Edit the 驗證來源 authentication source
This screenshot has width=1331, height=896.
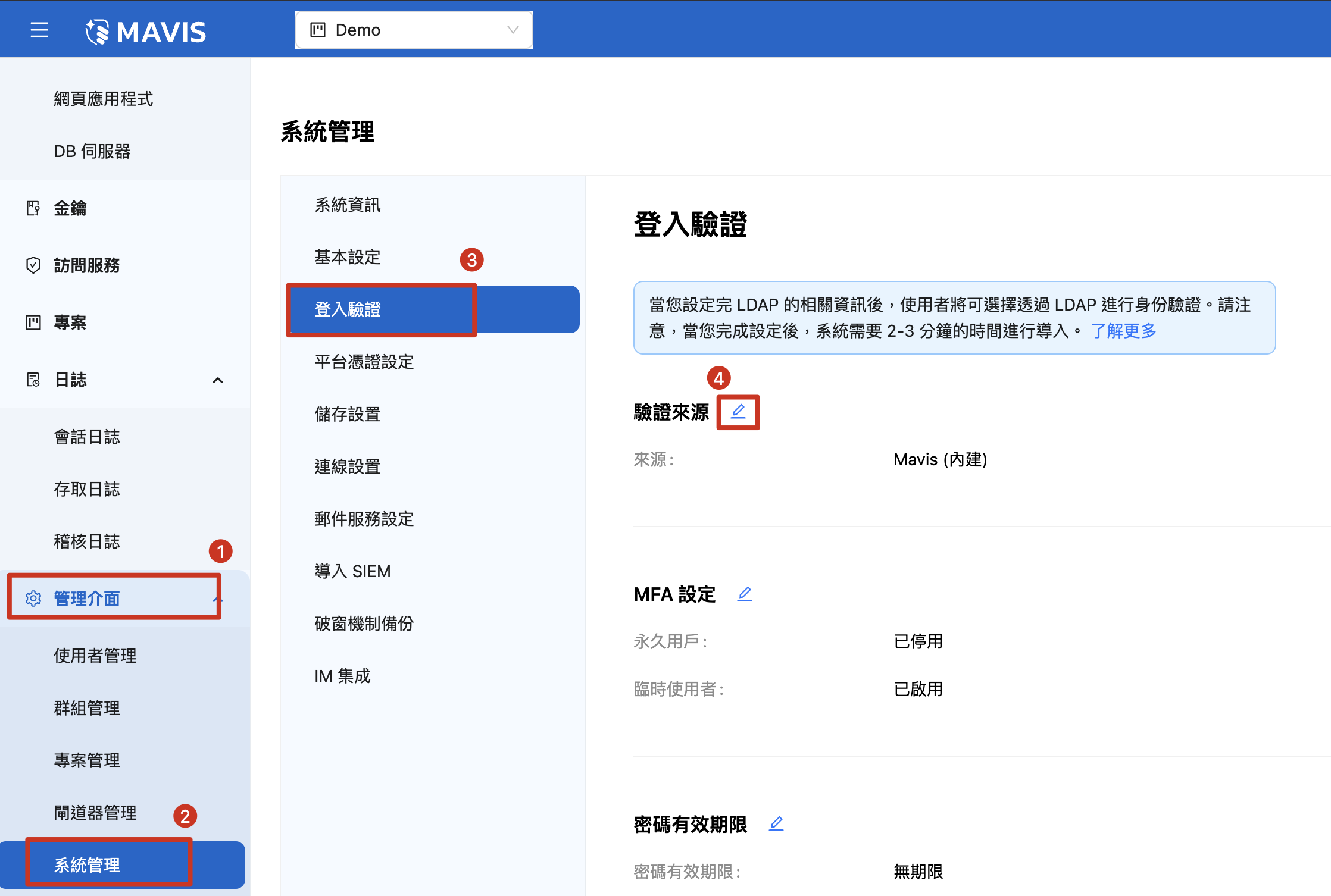[x=738, y=411]
